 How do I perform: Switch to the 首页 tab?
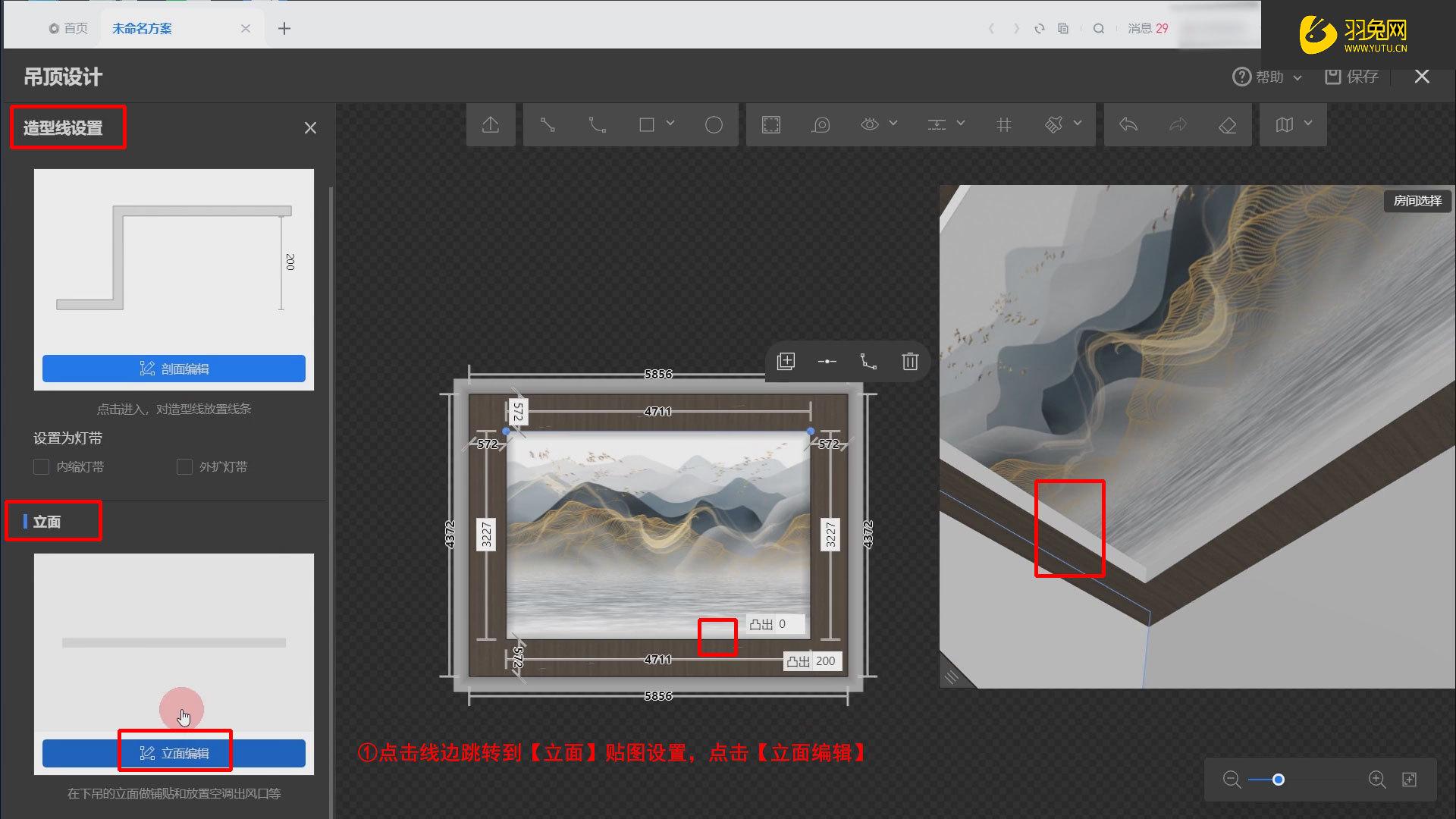68,29
